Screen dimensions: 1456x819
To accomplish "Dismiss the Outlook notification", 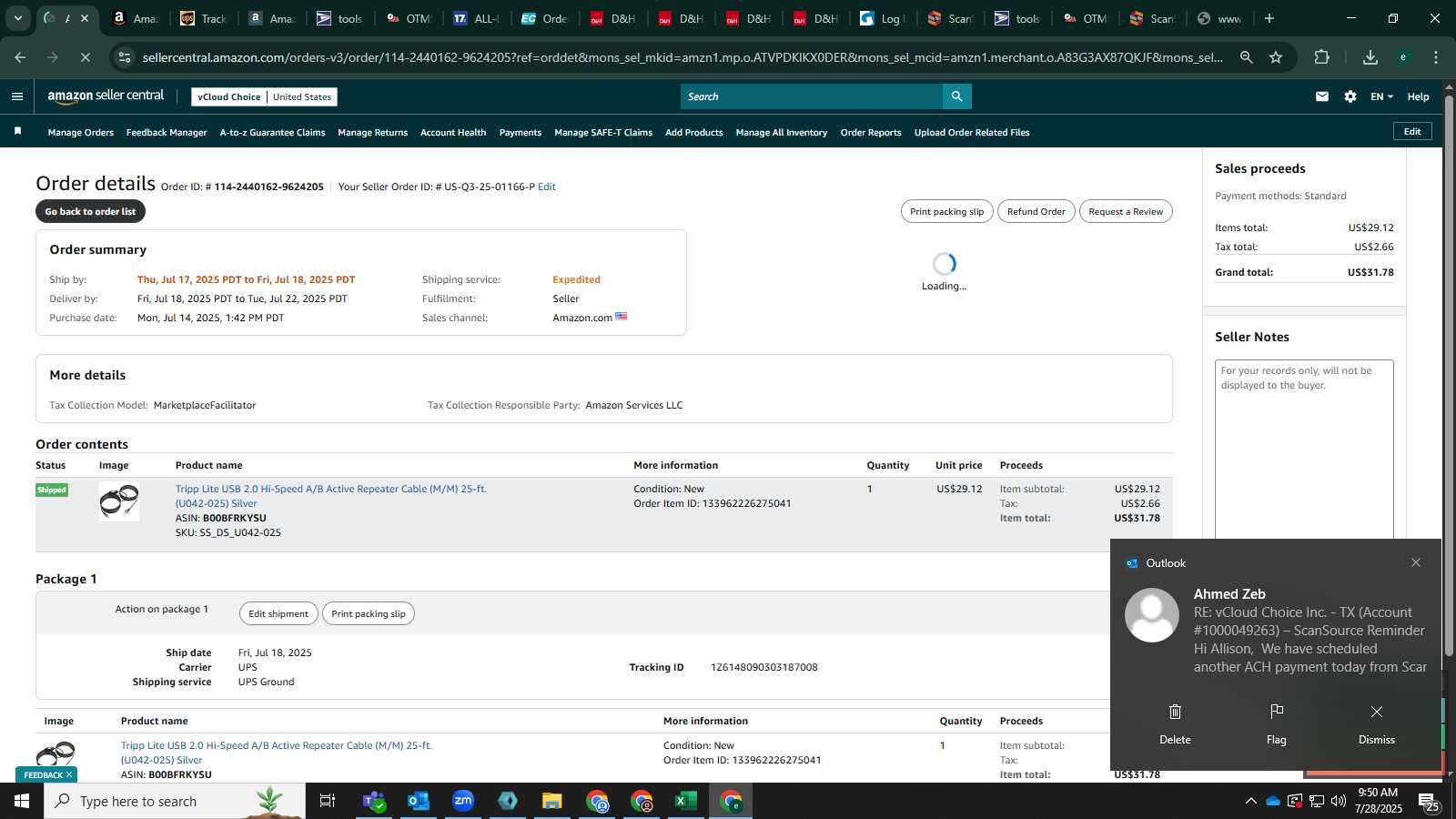I will pos(1377,723).
